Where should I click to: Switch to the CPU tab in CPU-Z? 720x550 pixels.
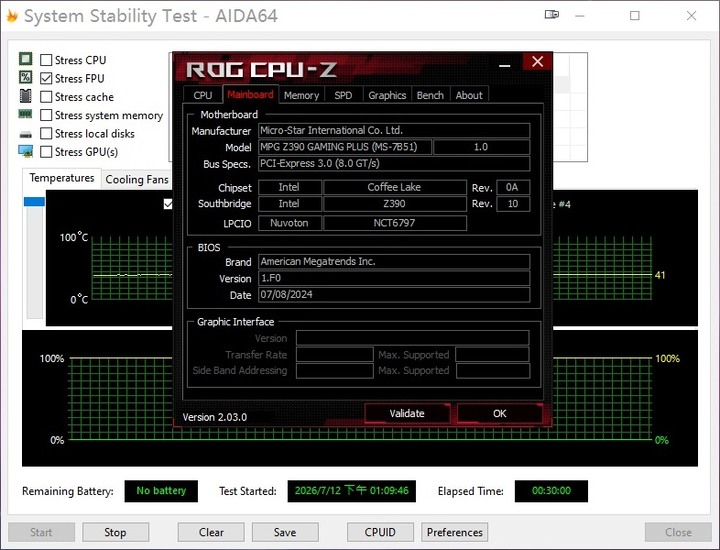202,95
